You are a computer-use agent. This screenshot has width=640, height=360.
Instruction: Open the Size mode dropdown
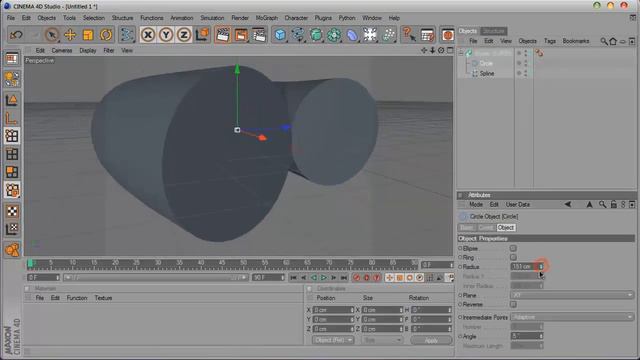382,340
